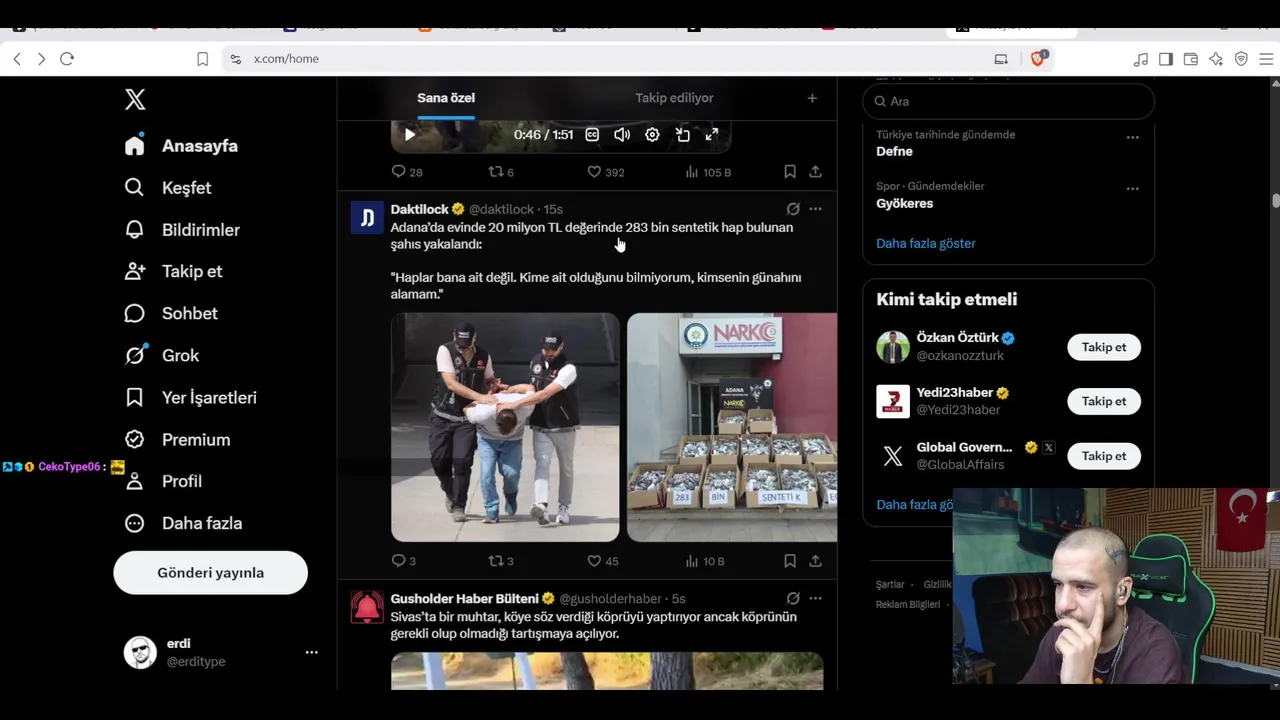Click the plus icon beside timeline tabs
Screen dimensions: 1280x720
pyautogui.click(x=812, y=98)
